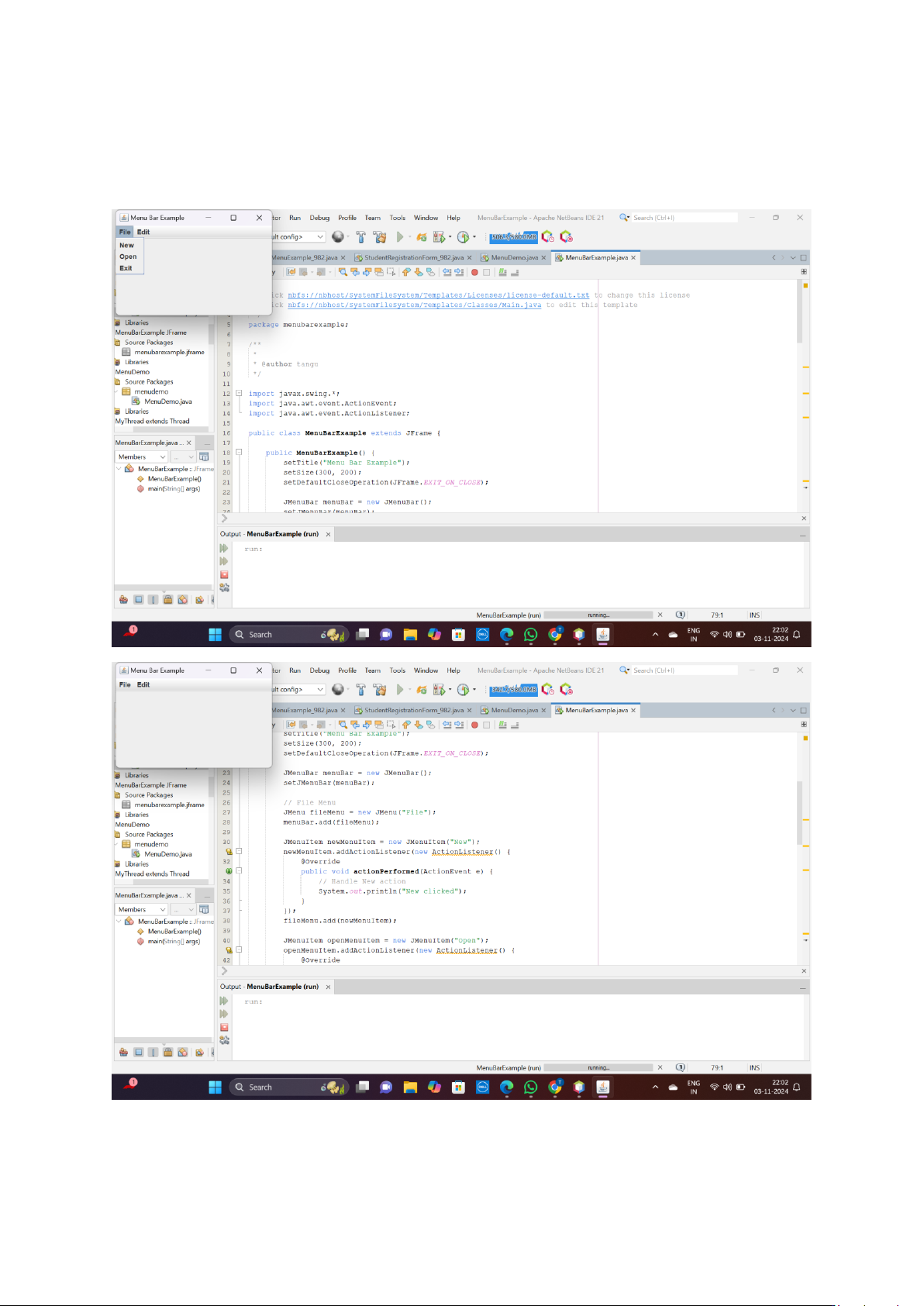
Task: Open the Members dropdown in lower Navigator panel
Action: tap(141, 909)
